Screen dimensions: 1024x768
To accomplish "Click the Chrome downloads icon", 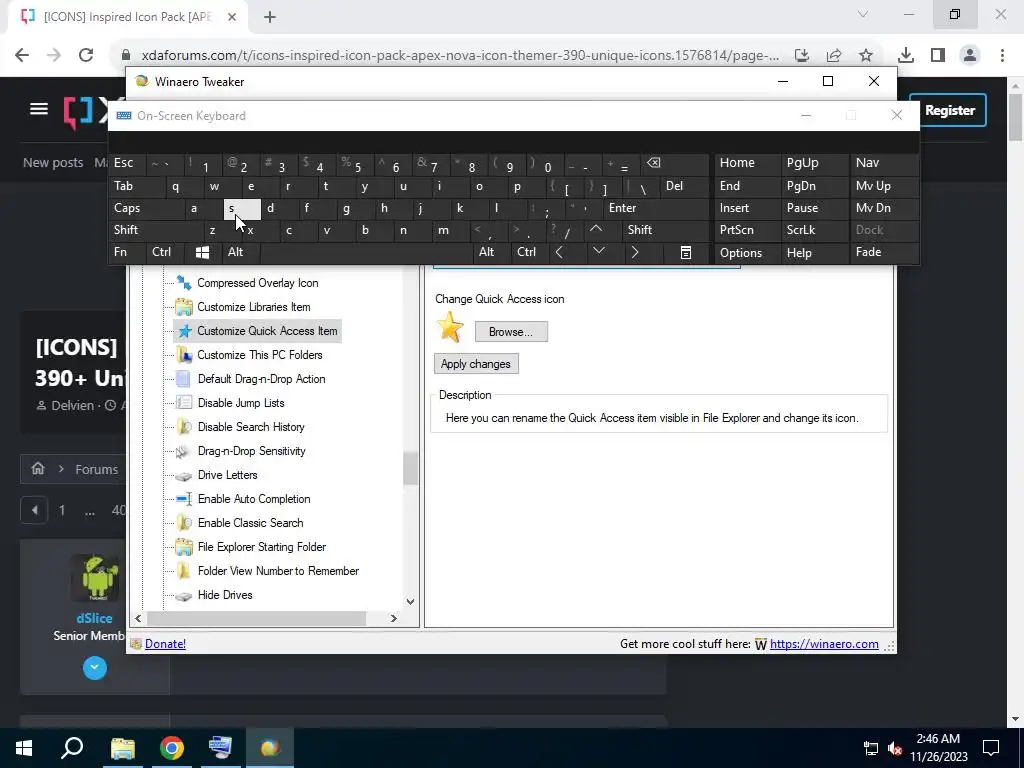I will pyautogui.click(x=906, y=56).
